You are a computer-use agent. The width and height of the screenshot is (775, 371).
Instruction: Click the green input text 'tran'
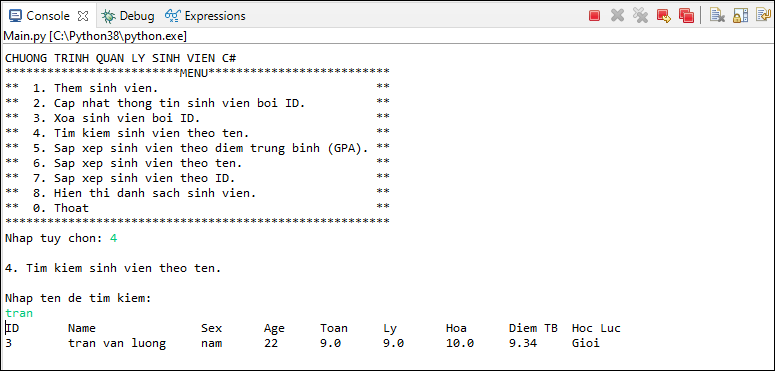(19, 313)
